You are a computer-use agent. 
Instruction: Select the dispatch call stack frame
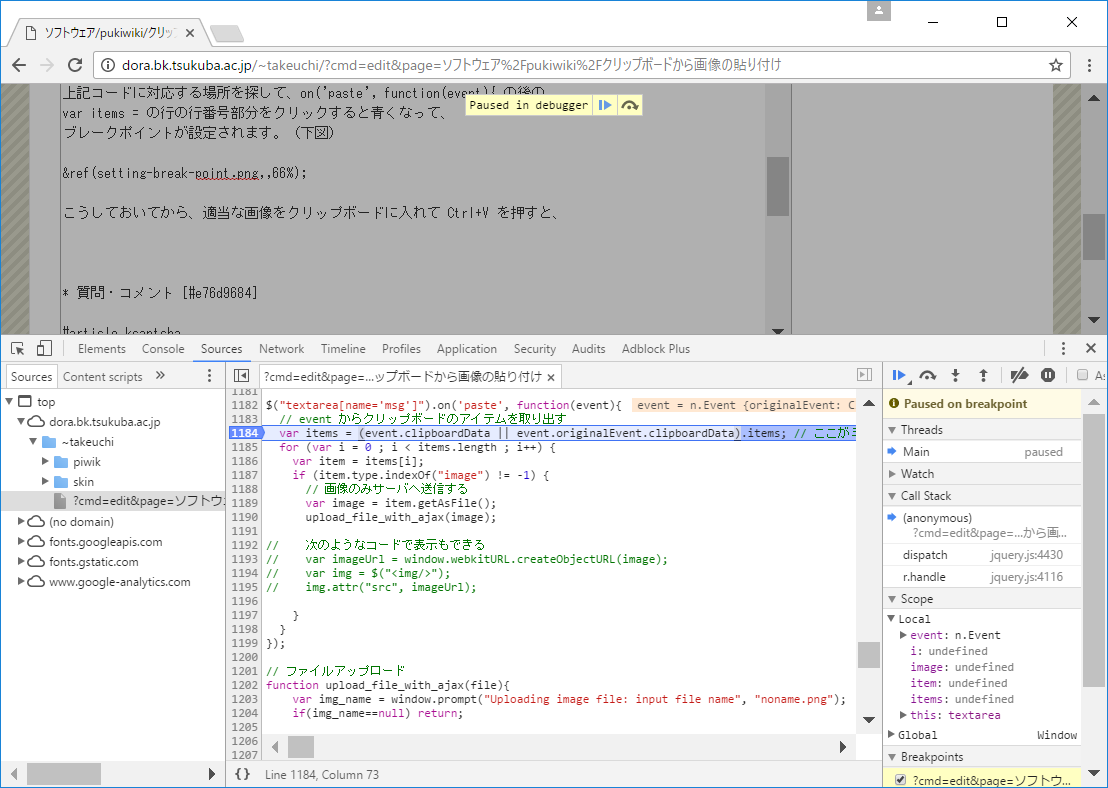[x=925, y=555]
